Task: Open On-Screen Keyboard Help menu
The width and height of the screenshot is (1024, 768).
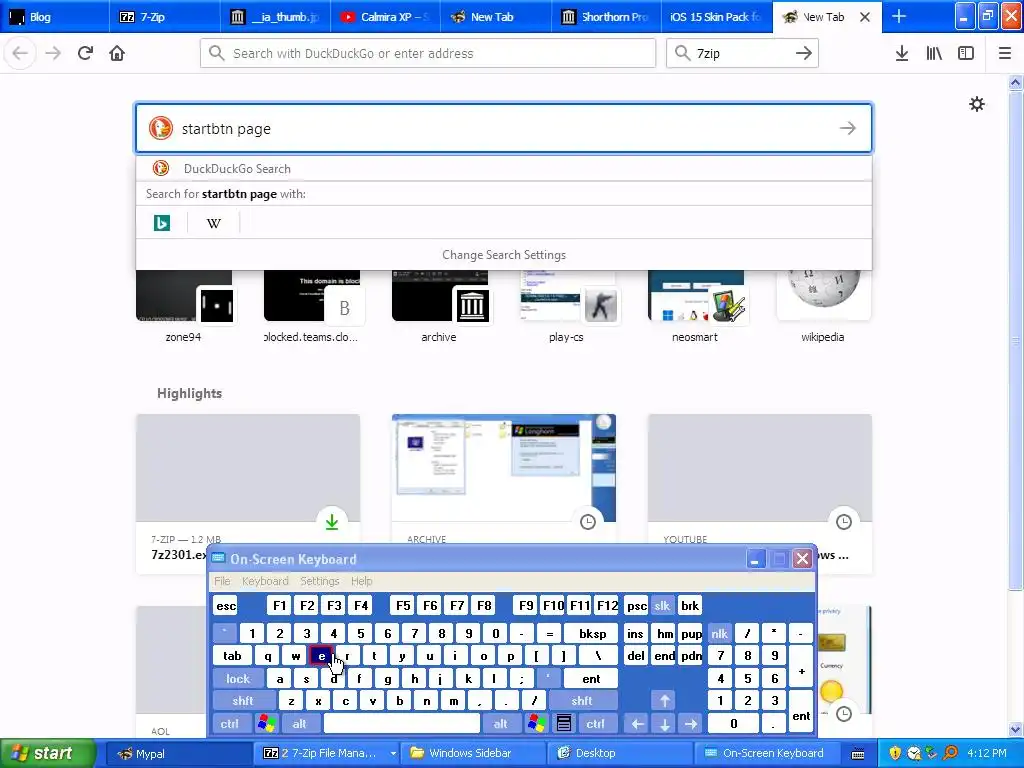Action: [x=362, y=581]
